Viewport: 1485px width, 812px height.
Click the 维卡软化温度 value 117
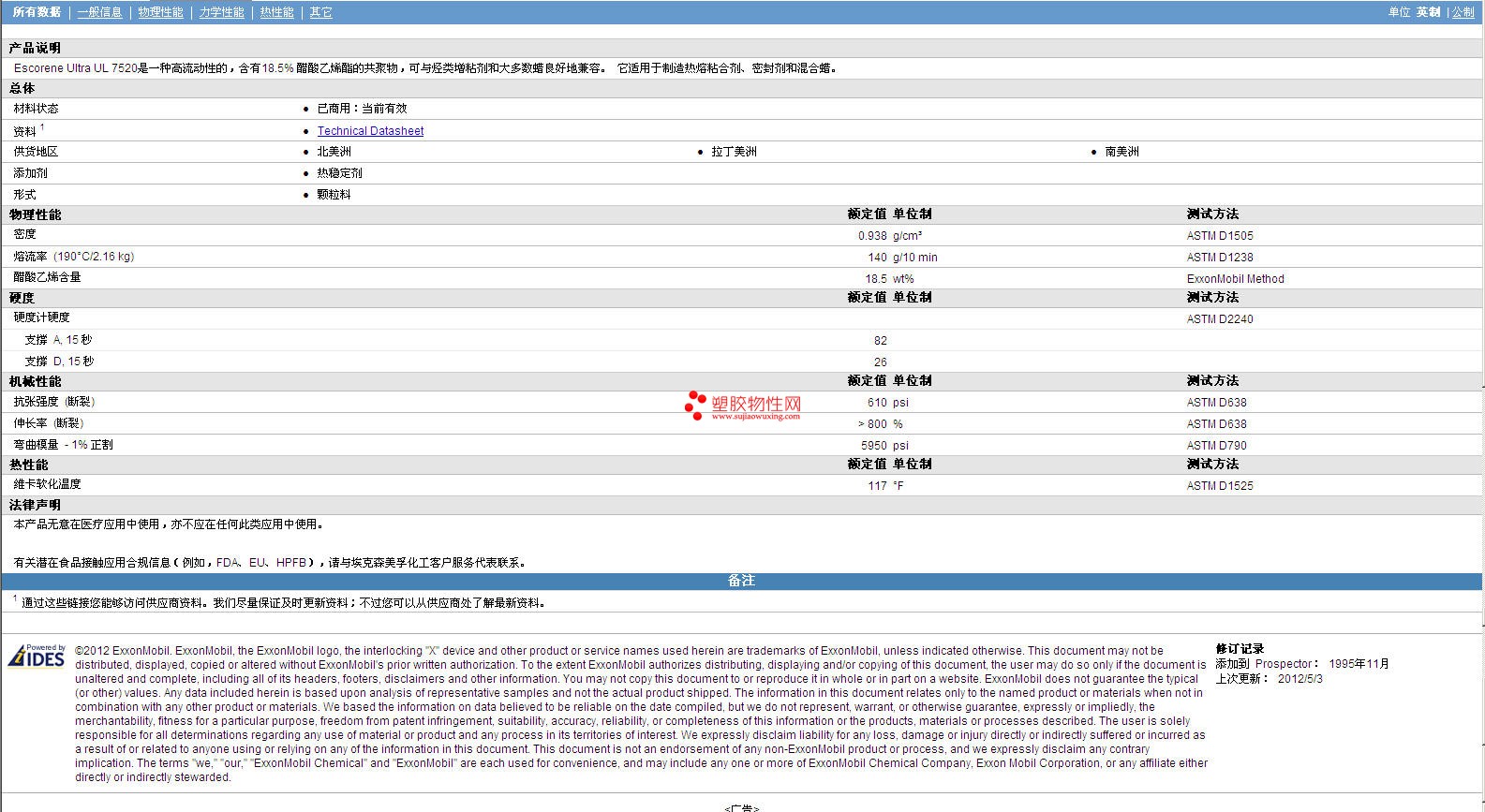(x=877, y=486)
